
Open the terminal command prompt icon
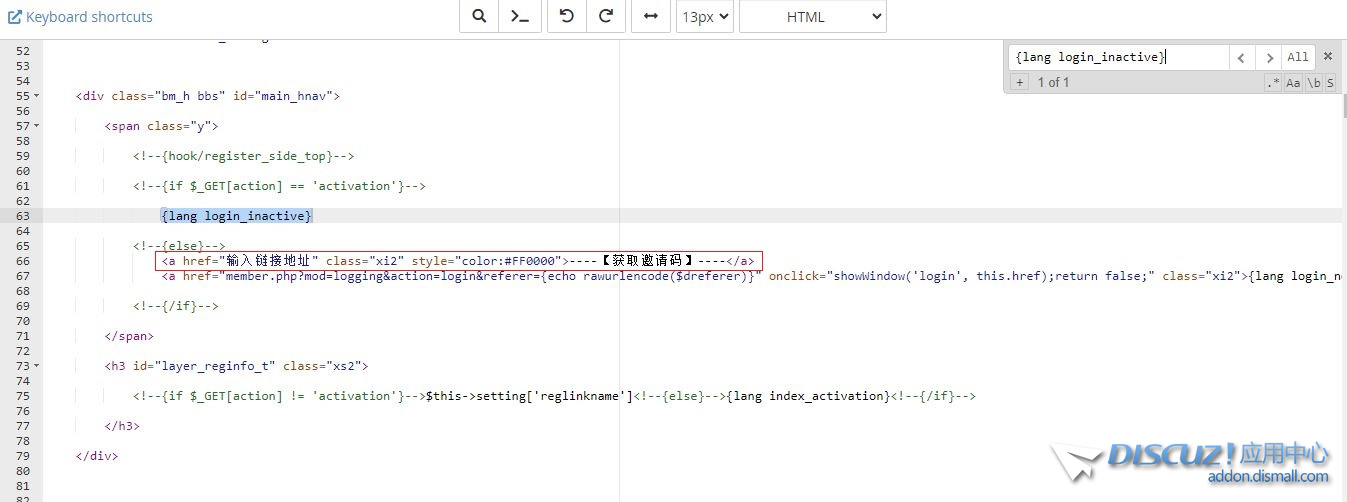pyautogui.click(x=520, y=16)
